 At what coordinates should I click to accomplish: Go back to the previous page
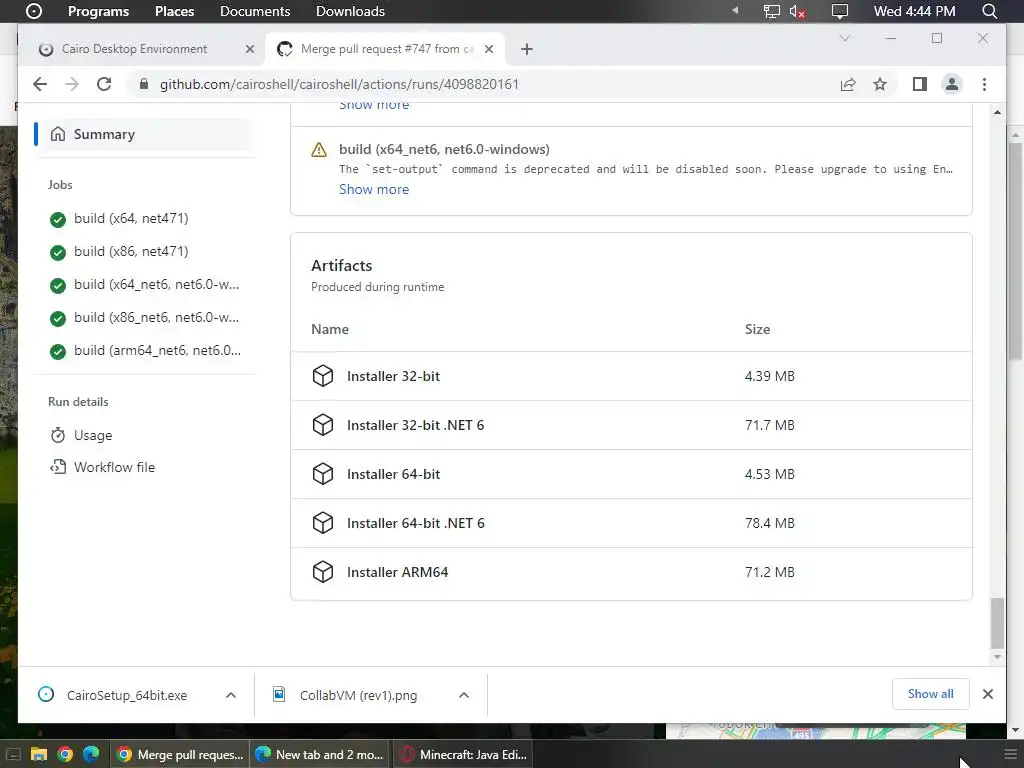(40, 84)
